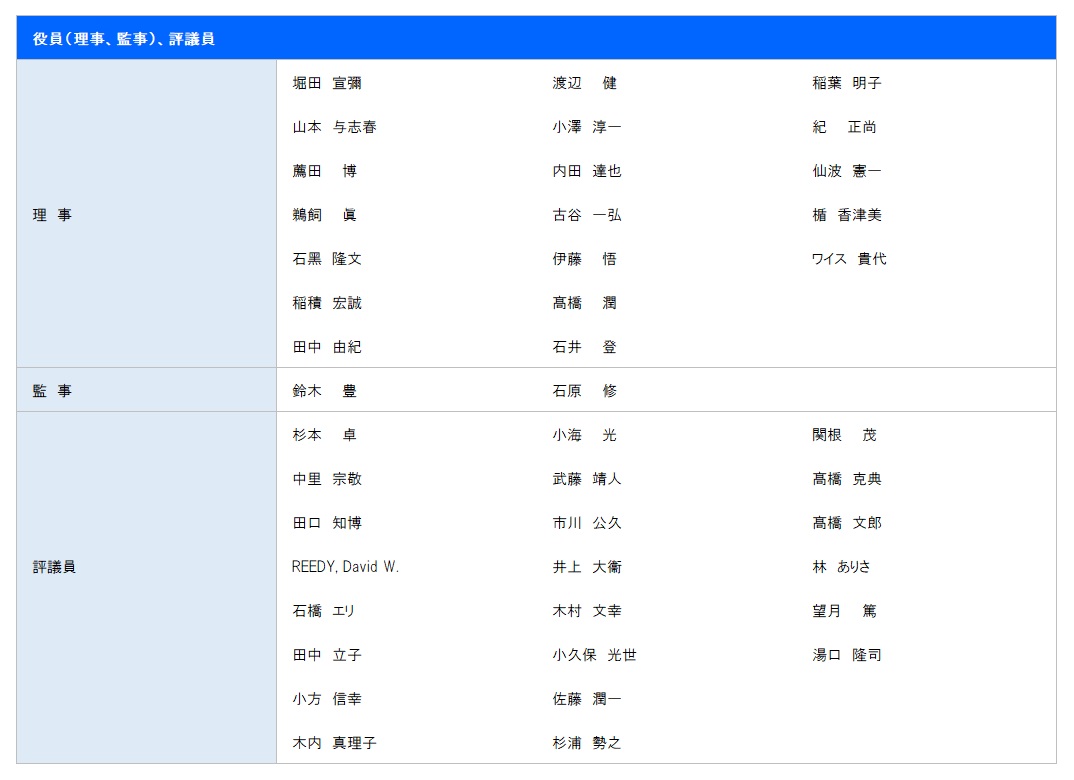Select the name 石橋 エリ
Viewport: 1074px width, 780px height.
324,611
